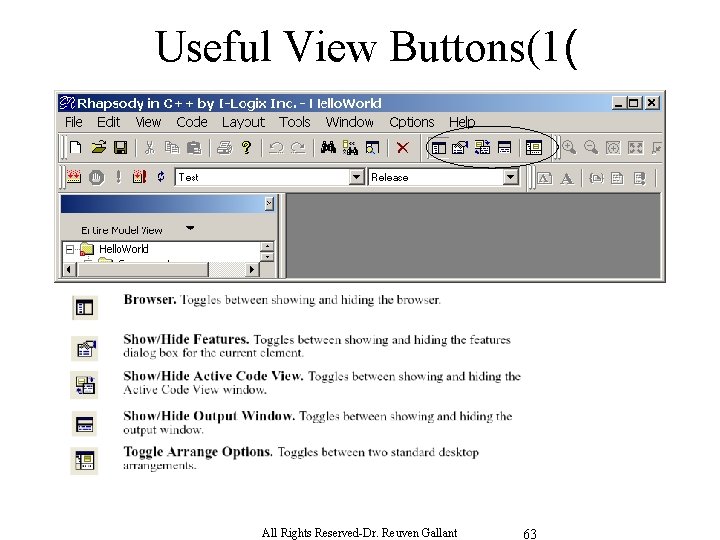720x540 pixels.
Task: Click the red X Delete icon
Action: (x=403, y=148)
